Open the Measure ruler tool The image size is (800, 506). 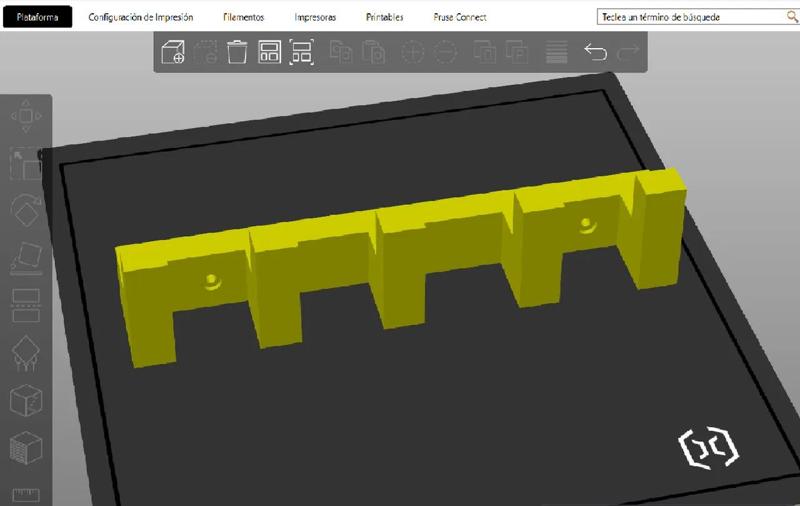click(26, 495)
